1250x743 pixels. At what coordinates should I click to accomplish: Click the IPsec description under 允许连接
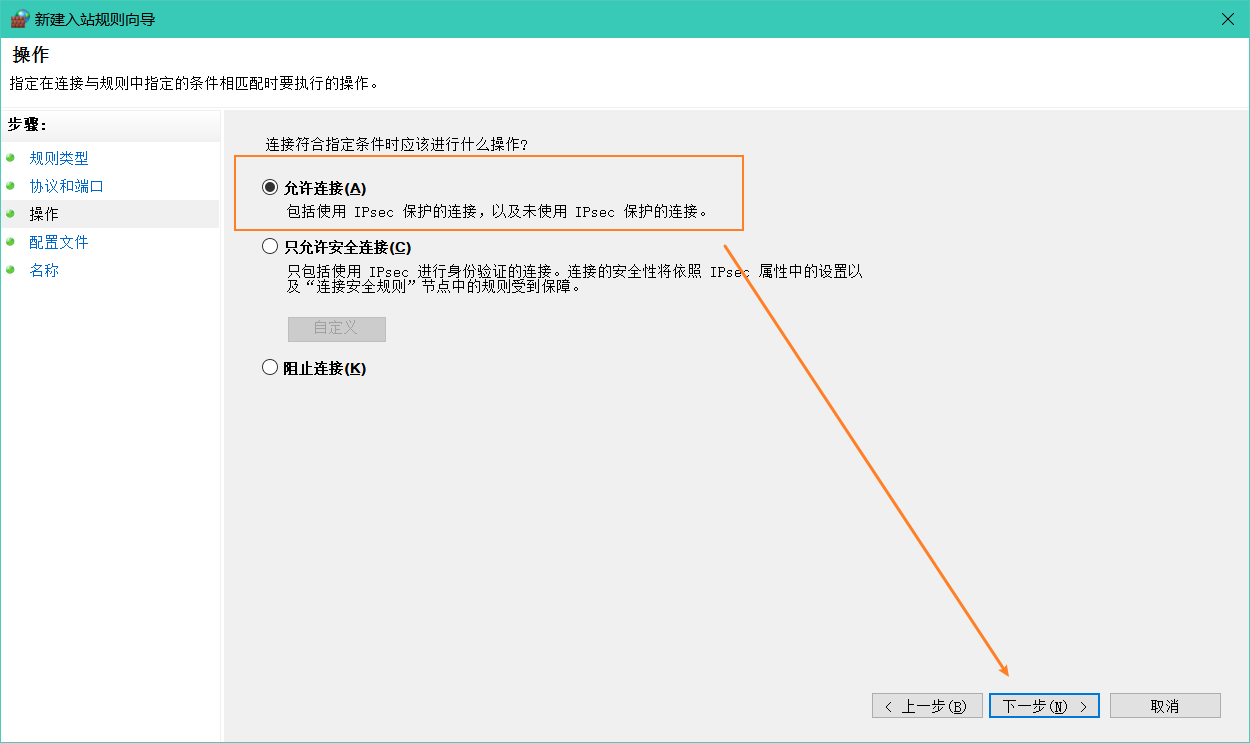[497, 212]
